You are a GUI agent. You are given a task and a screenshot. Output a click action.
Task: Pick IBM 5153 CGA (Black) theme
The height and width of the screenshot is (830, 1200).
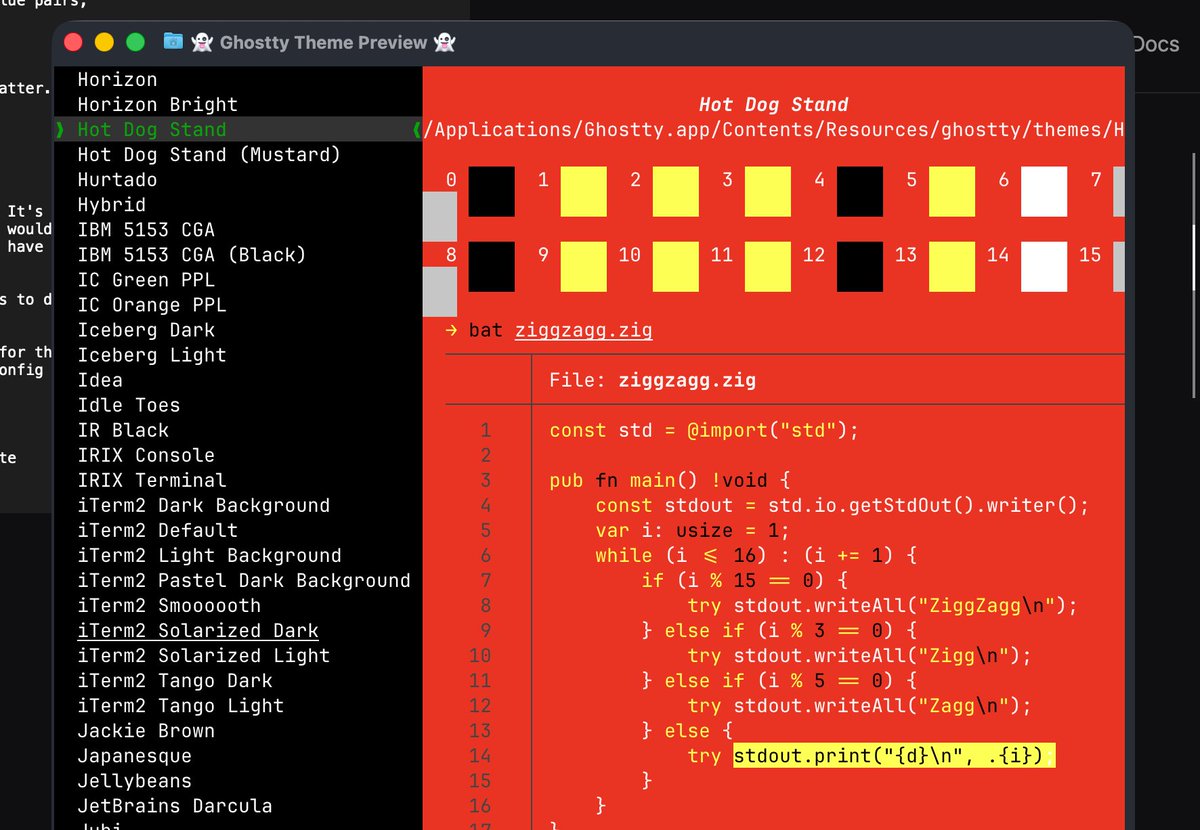pyautogui.click(x=192, y=254)
